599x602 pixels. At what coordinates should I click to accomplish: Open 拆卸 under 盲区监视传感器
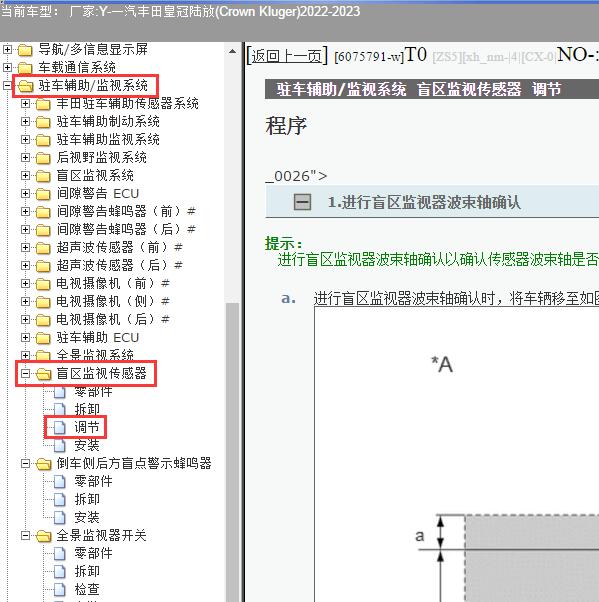pyautogui.click(x=87, y=409)
